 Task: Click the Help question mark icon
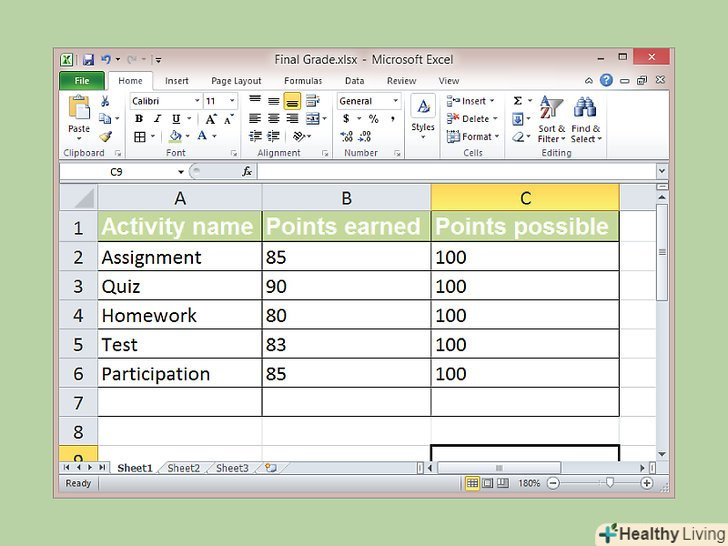(606, 80)
